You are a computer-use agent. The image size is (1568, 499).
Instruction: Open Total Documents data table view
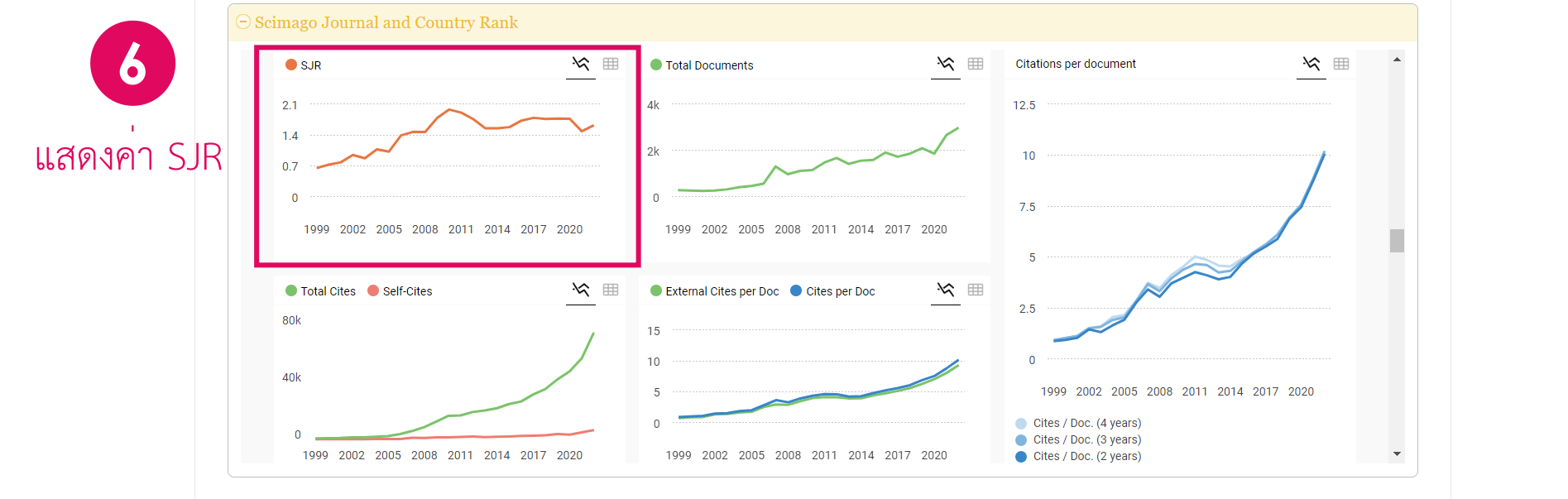(x=976, y=64)
